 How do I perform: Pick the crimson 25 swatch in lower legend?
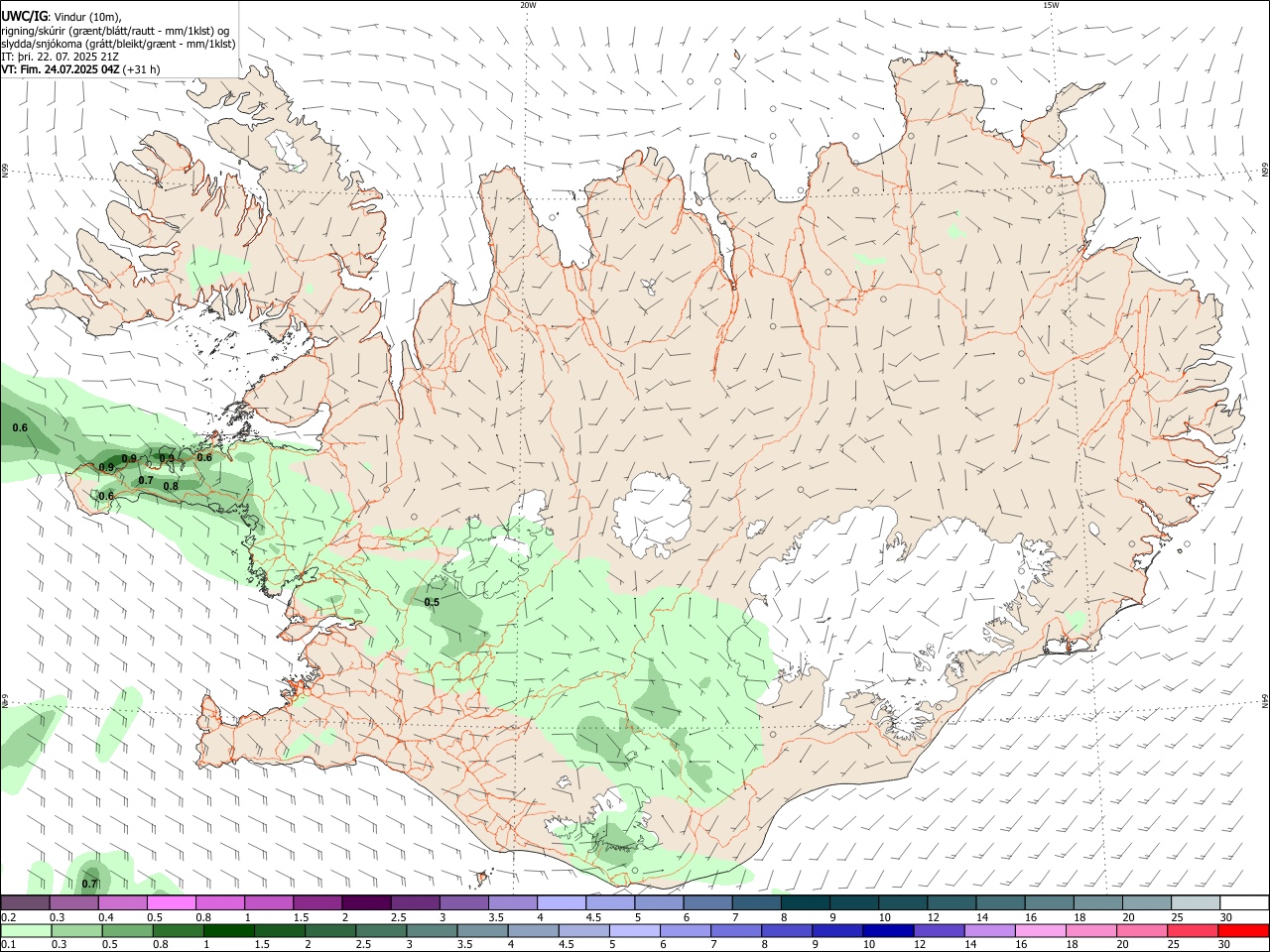pos(1193,930)
